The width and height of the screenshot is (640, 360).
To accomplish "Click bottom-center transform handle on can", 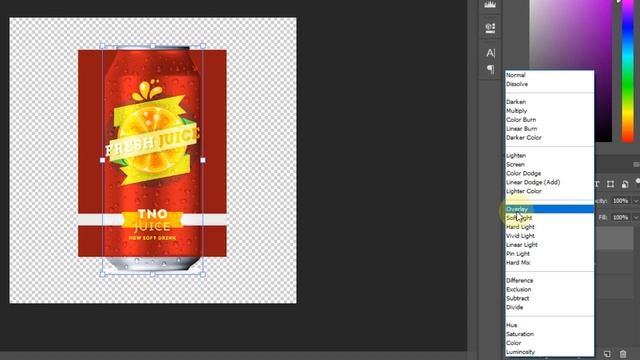I will [x=152, y=275].
